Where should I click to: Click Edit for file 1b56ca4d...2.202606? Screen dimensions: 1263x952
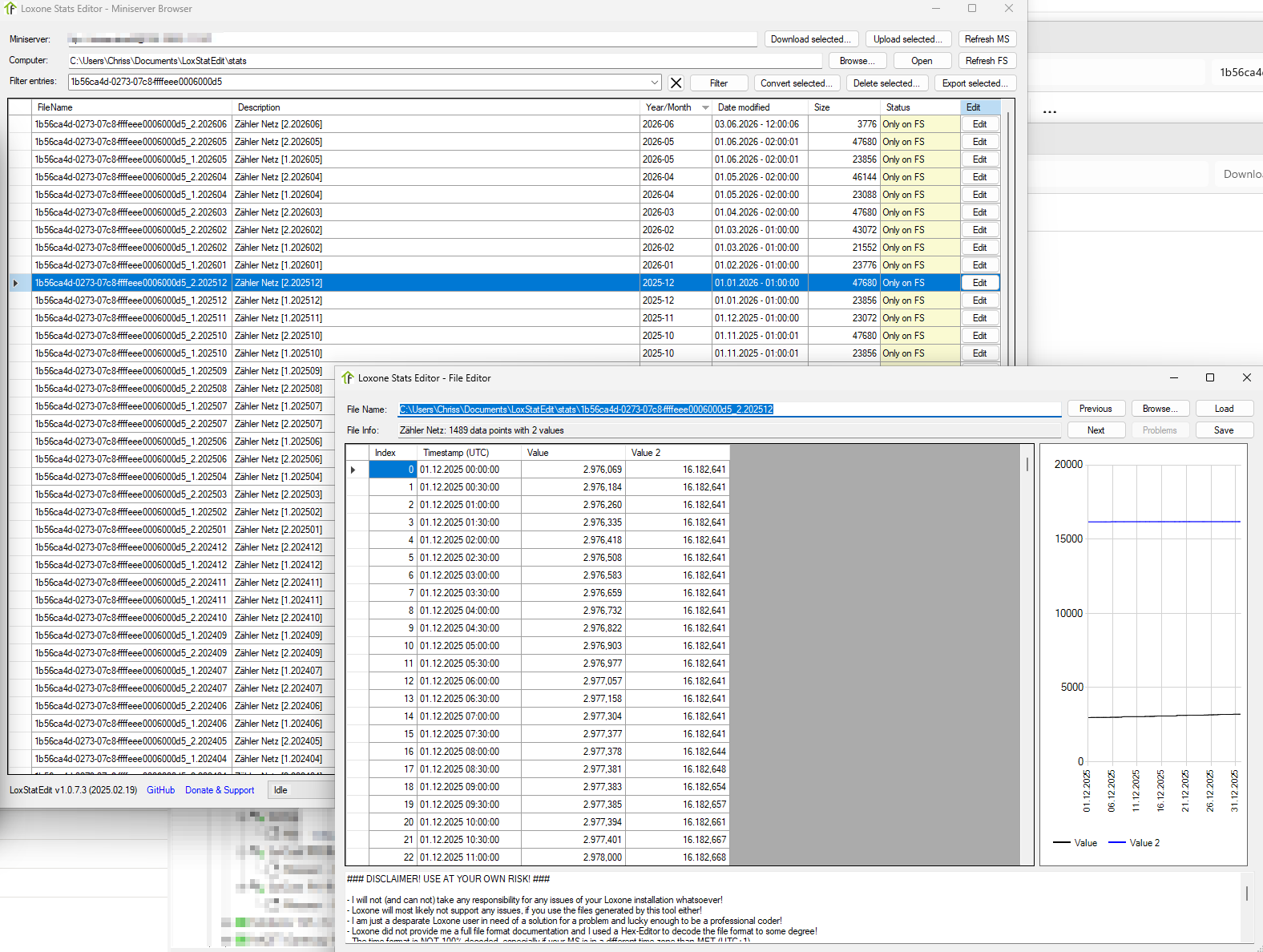coord(980,124)
